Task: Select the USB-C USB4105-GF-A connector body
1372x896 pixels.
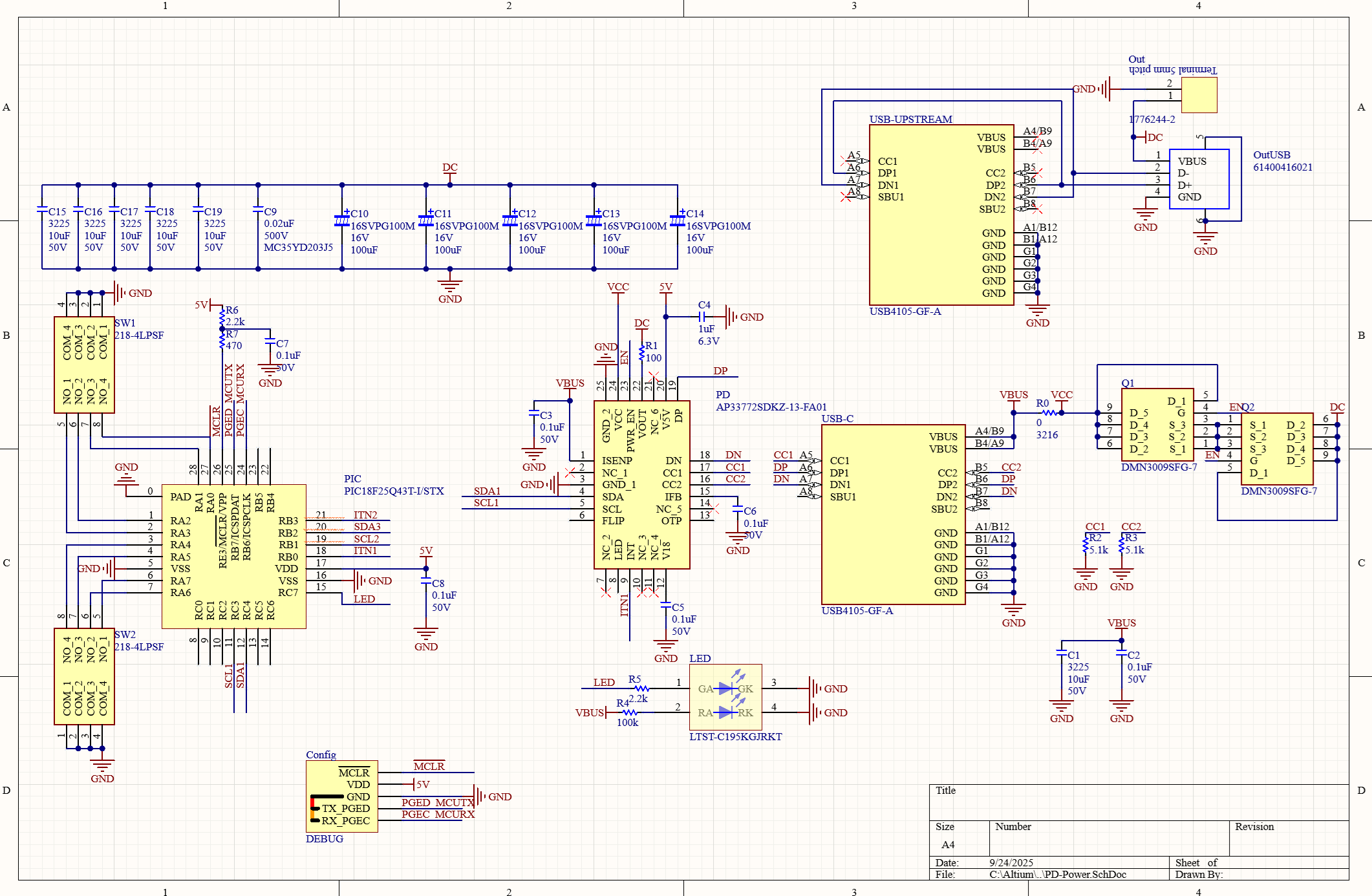Action: tap(892, 514)
